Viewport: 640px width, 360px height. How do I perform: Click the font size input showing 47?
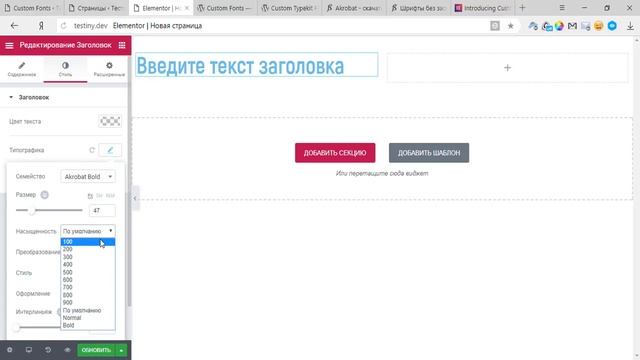click(102, 211)
